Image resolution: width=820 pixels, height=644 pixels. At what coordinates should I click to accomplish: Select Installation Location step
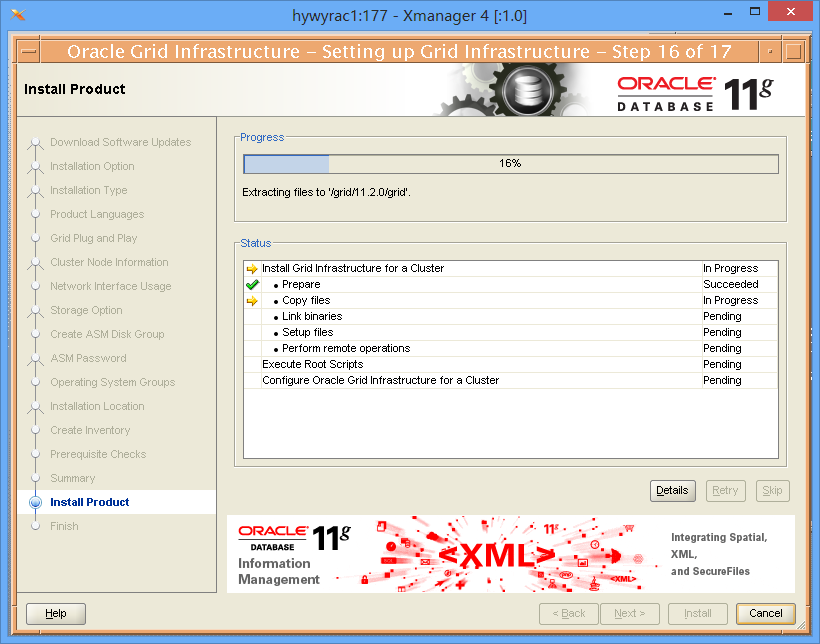pyautogui.click(x=97, y=406)
